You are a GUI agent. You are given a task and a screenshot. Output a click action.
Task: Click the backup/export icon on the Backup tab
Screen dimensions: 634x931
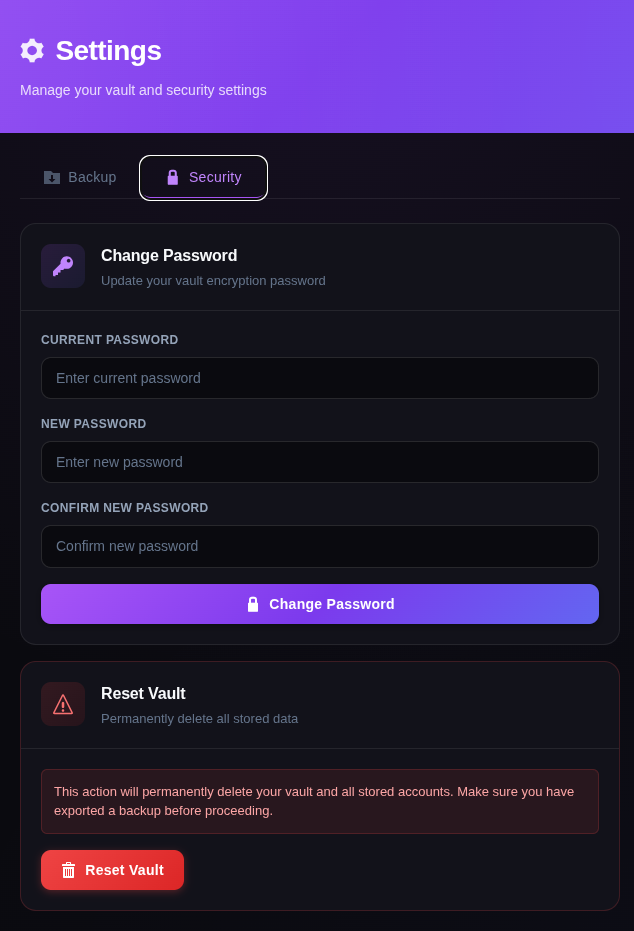click(x=52, y=177)
